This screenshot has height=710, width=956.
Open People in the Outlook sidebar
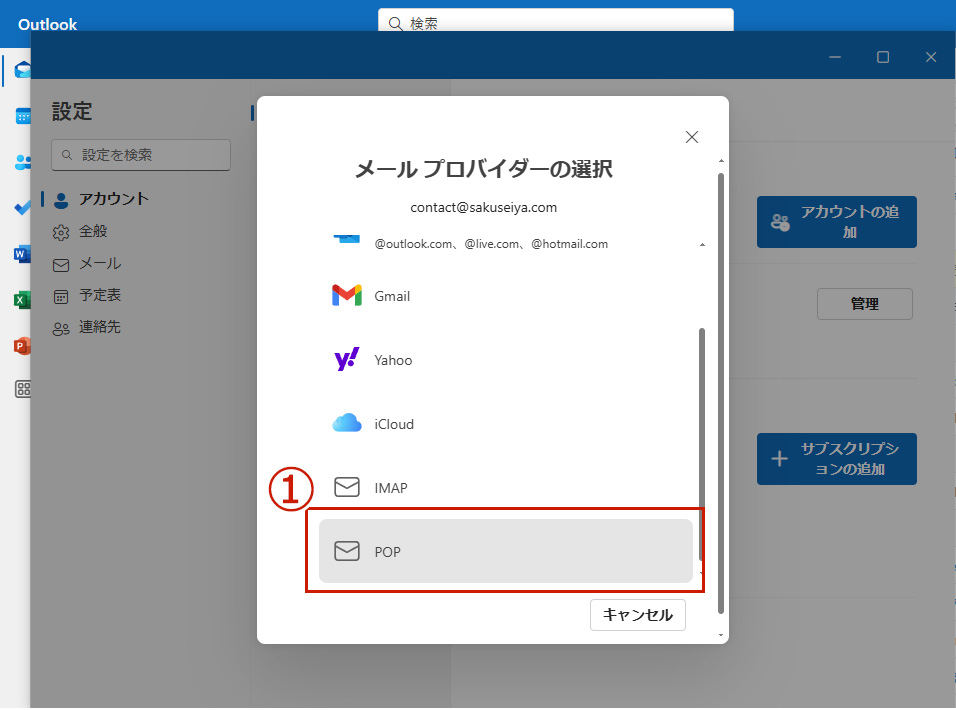click(x=23, y=162)
